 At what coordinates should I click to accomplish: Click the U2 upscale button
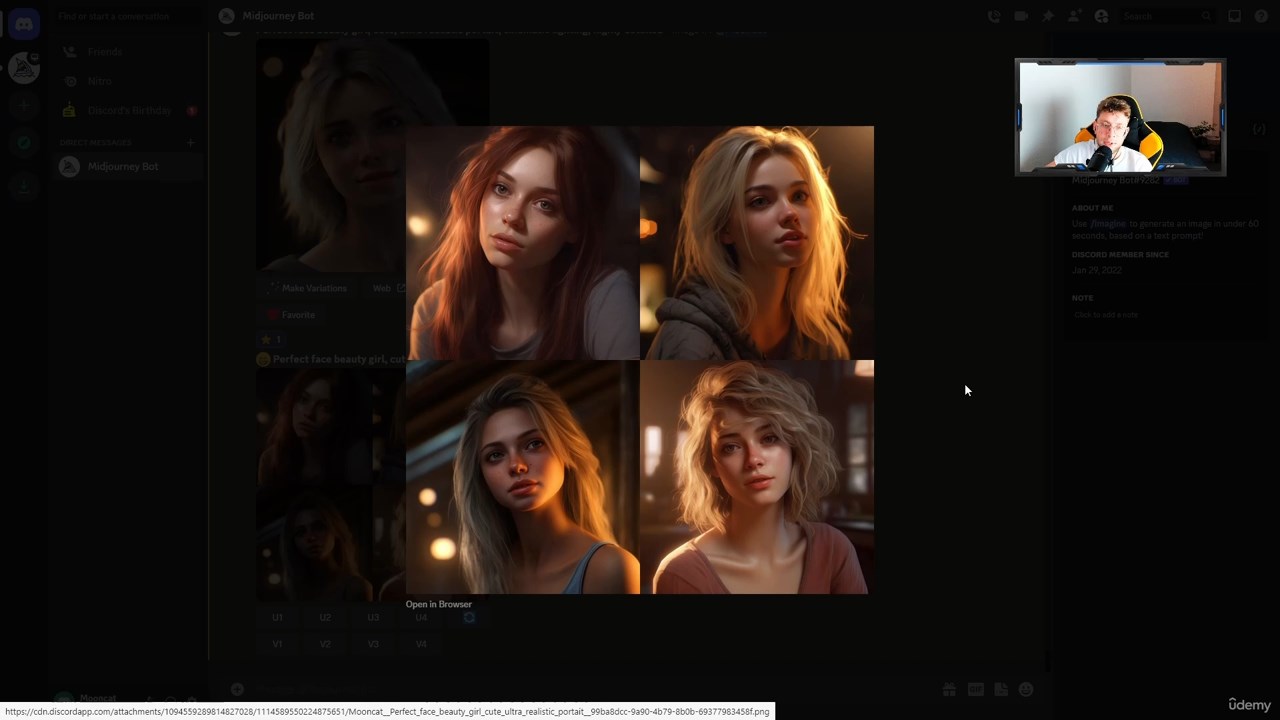point(325,618)
